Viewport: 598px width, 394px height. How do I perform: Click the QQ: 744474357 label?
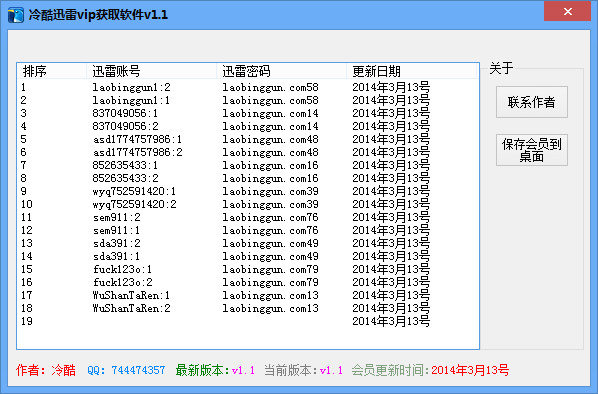click(126, 370)
